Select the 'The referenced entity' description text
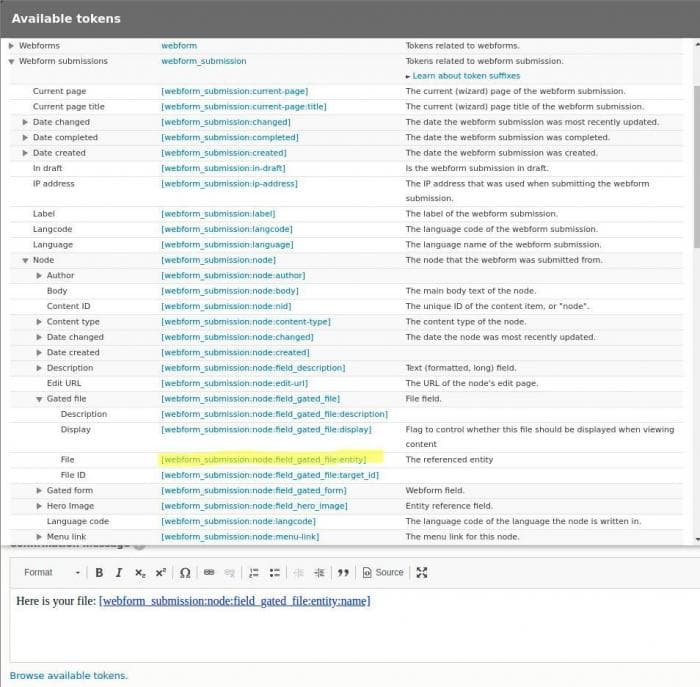 click(x=449, y=460)
